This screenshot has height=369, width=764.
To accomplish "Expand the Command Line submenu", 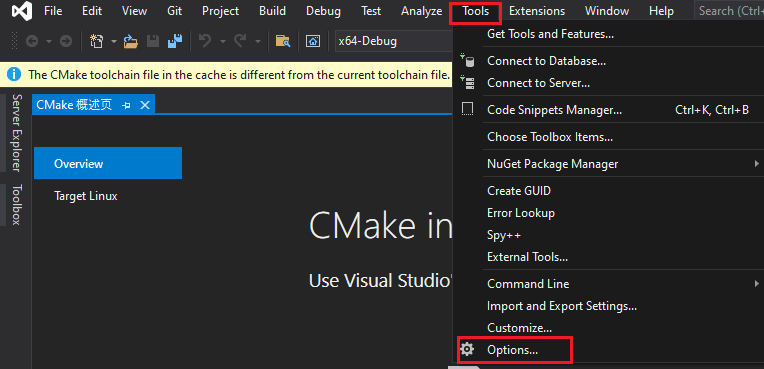I will 609,284.
